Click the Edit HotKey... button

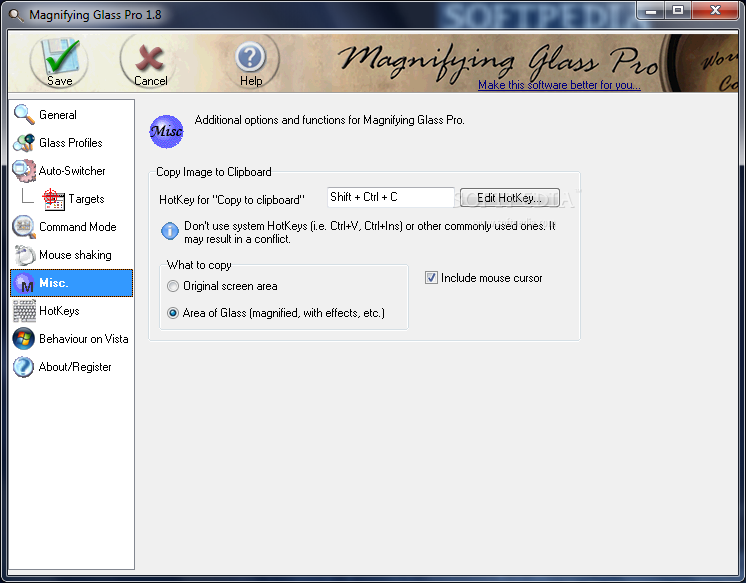(x=510, y=198)
